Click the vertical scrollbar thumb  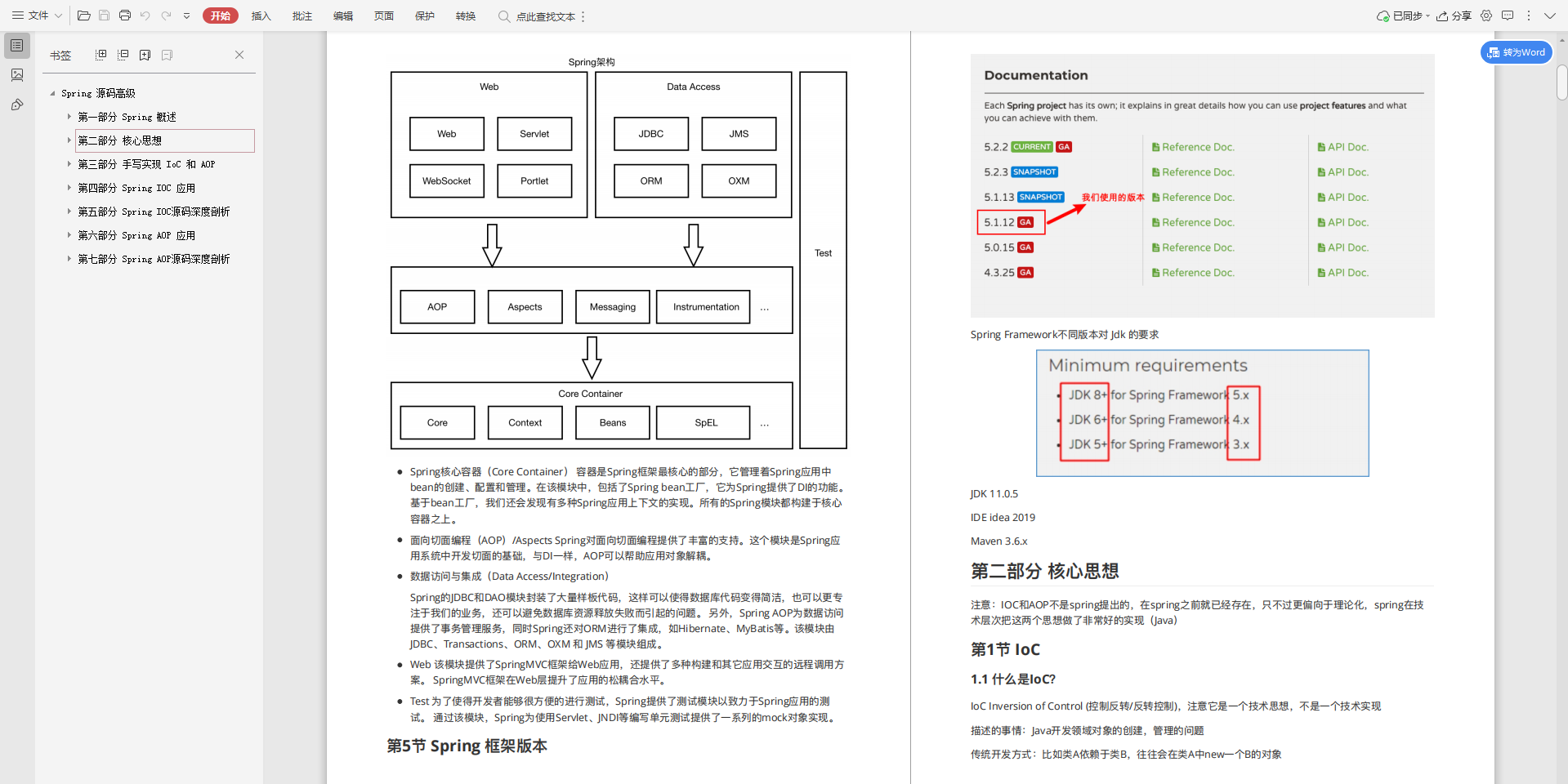1562,82
